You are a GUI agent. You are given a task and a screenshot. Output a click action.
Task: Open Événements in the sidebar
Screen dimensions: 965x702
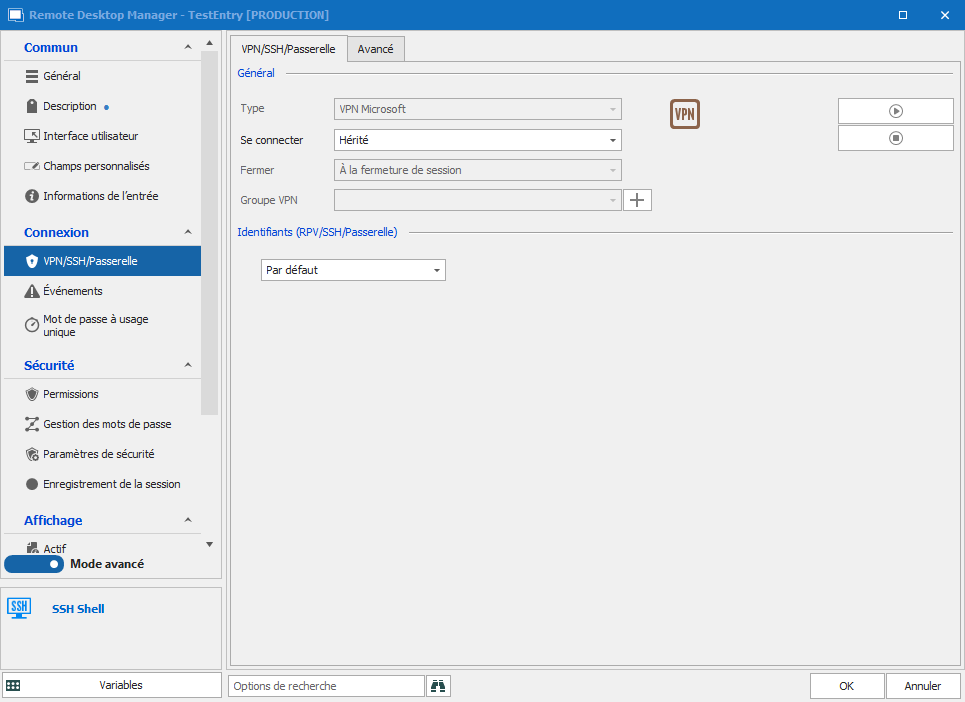point(72,291)
